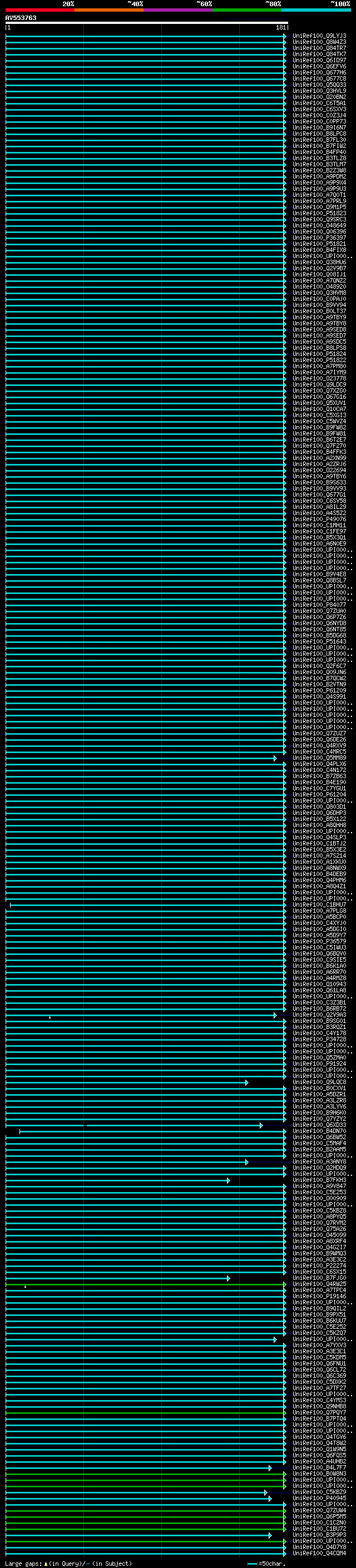The width and height of the screenshot is (356, 1568).
Task: Click the query end position label 181
Action: 280,28
